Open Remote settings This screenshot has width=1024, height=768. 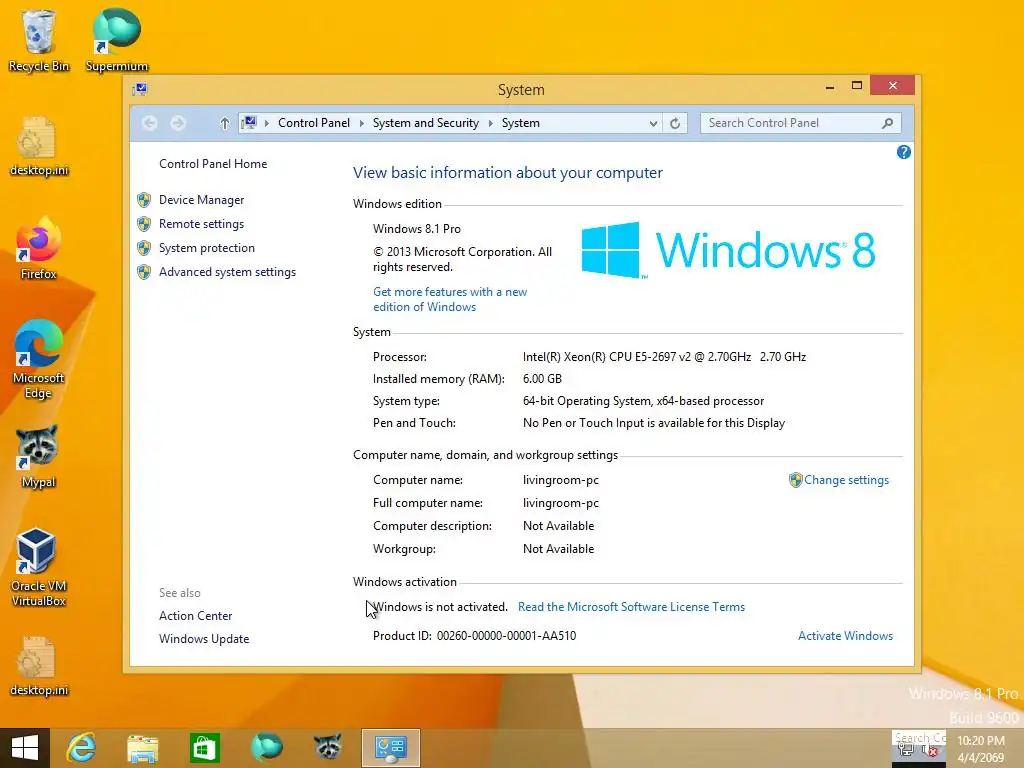pos(201,224)
